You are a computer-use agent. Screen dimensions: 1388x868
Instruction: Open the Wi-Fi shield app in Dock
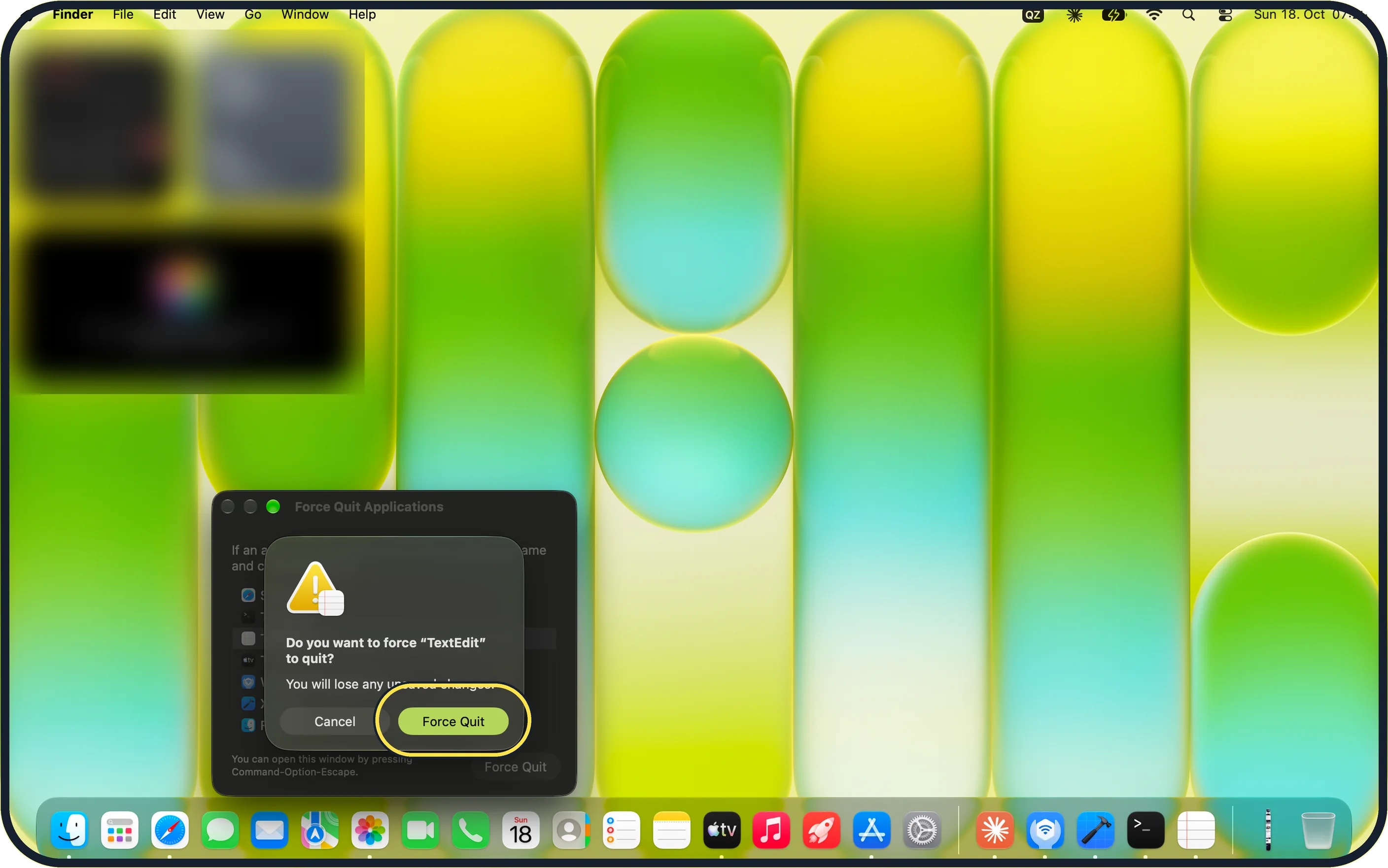pos(1044,830)
